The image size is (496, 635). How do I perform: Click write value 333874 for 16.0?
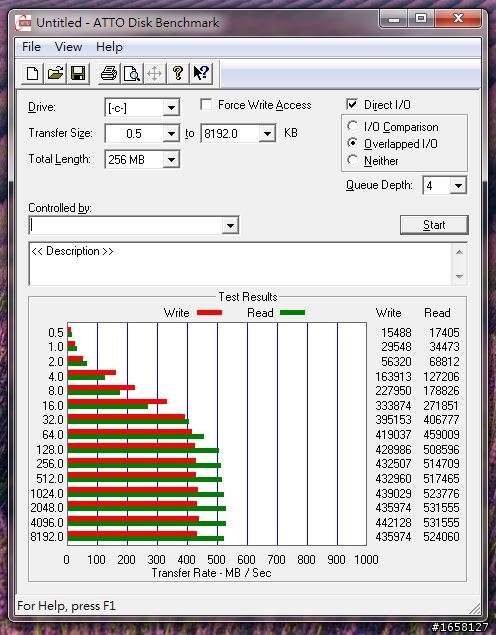click(x=394, y=405)
